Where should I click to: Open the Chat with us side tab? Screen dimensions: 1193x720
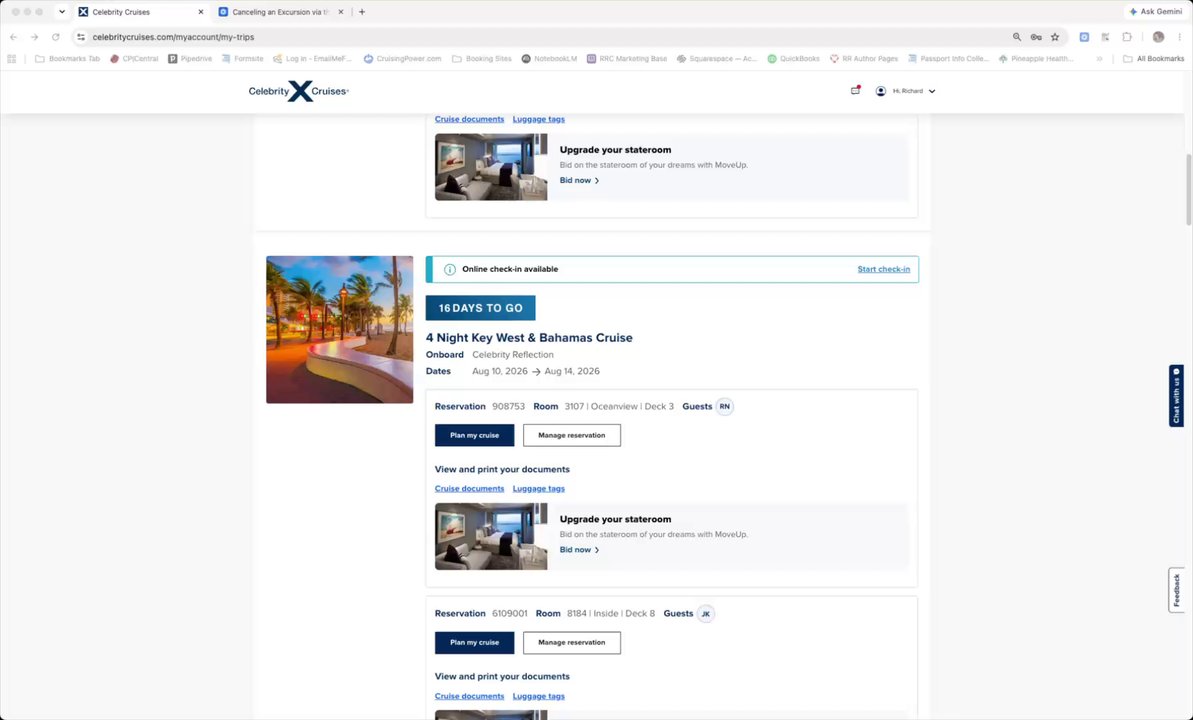tap(1176, 396)
